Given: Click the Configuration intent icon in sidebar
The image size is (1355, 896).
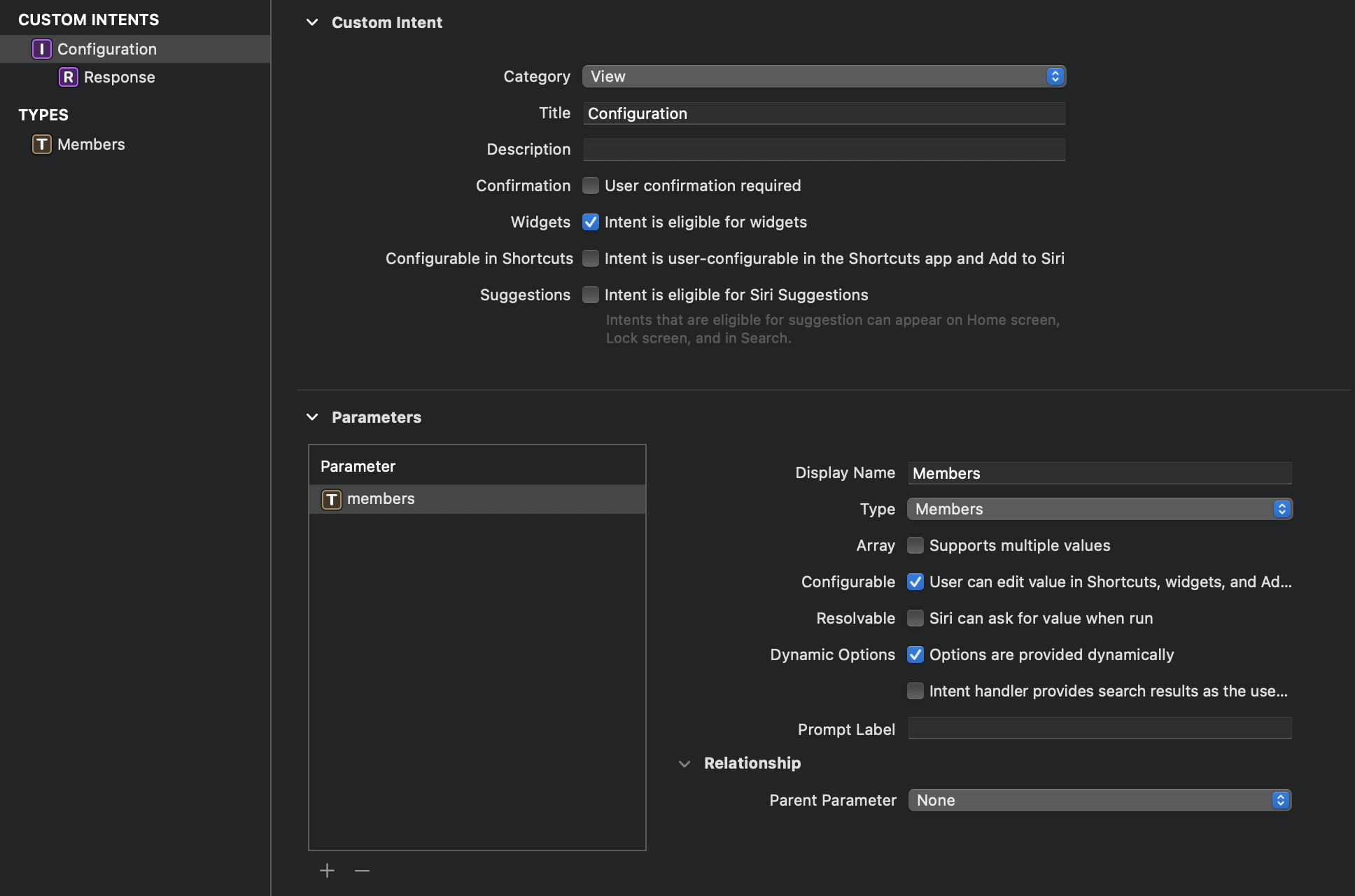Looking at the screenshot, I should click(x=42, y=49).
